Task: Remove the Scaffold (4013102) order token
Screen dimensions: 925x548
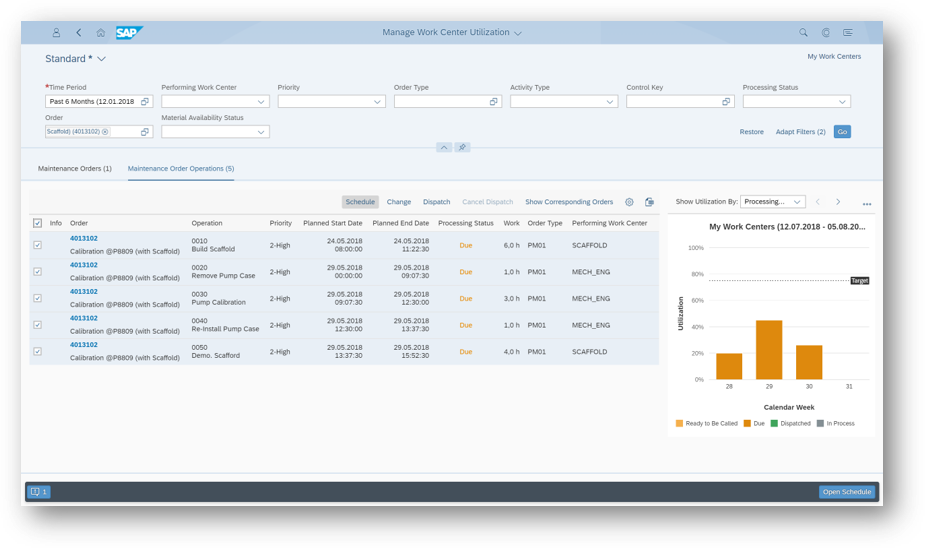Action: (105, 132)
